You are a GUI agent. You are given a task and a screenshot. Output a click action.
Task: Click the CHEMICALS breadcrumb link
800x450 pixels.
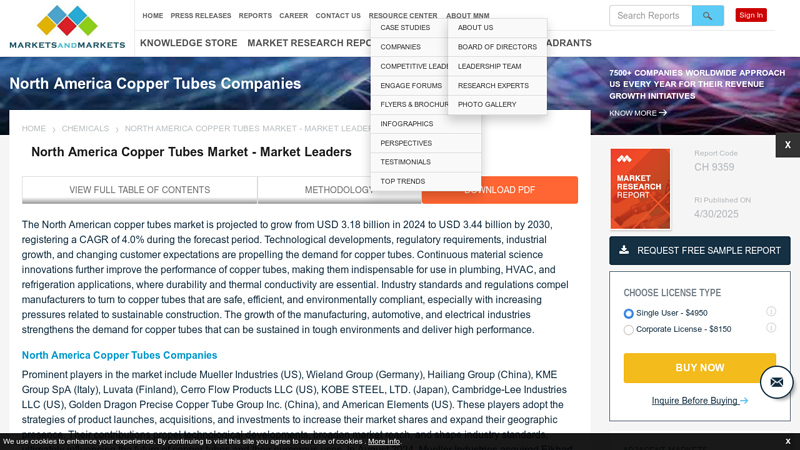coord(85,129)
